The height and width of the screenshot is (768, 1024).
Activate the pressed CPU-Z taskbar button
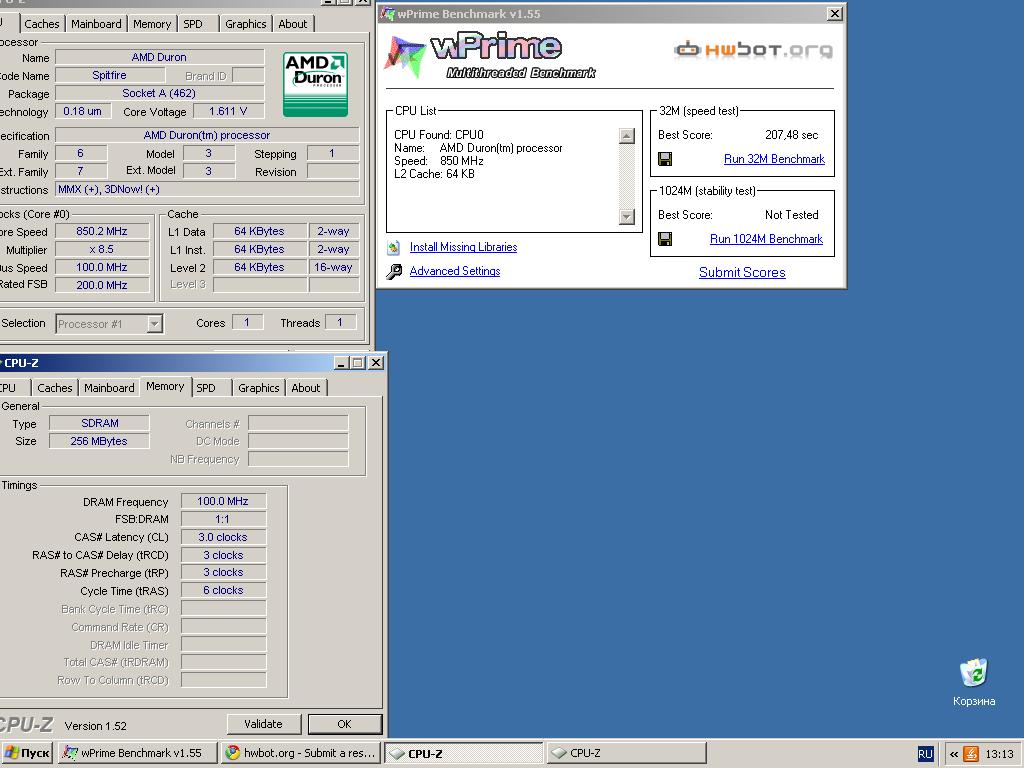[464, 753]
